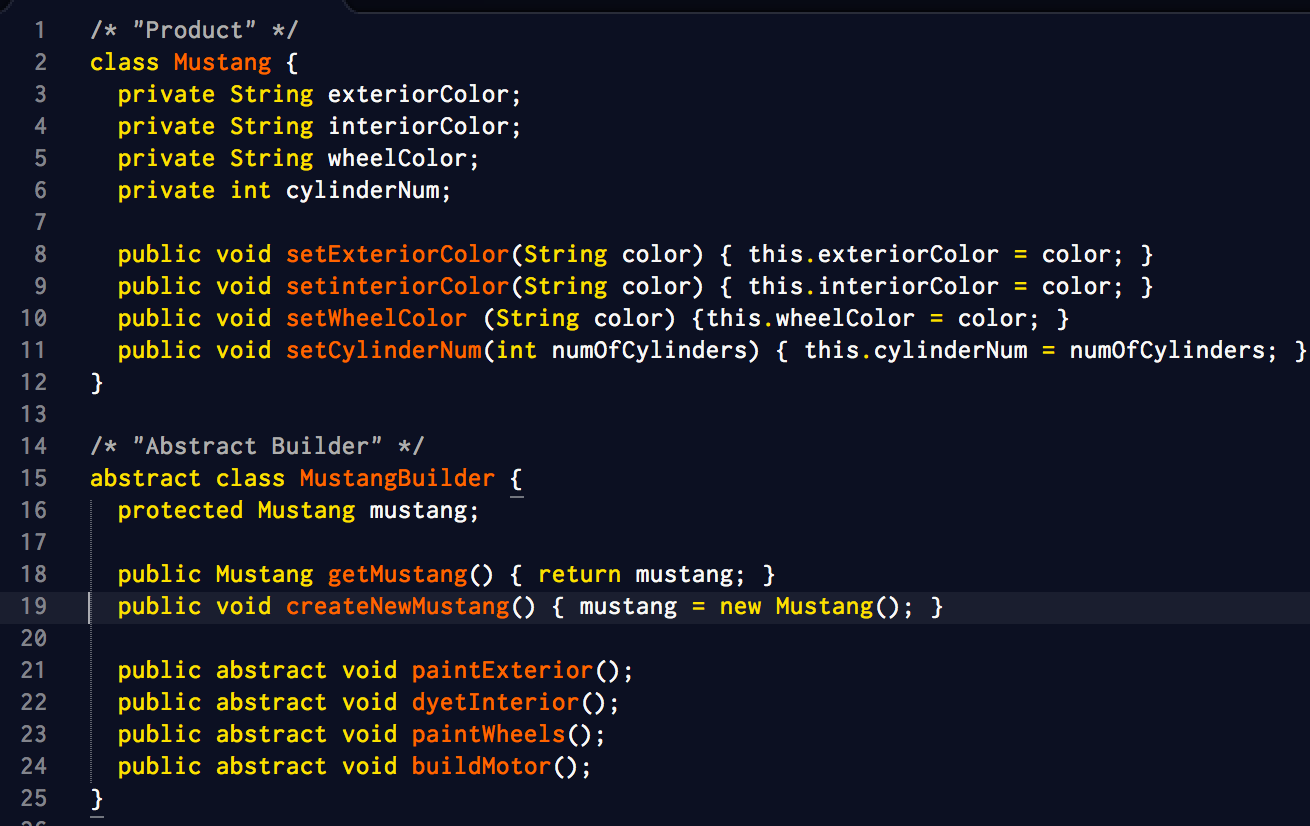The width and height of the screenshot is (1310, 826).
Task: Click the MustangBuilder class name
Action: [397, 478]
